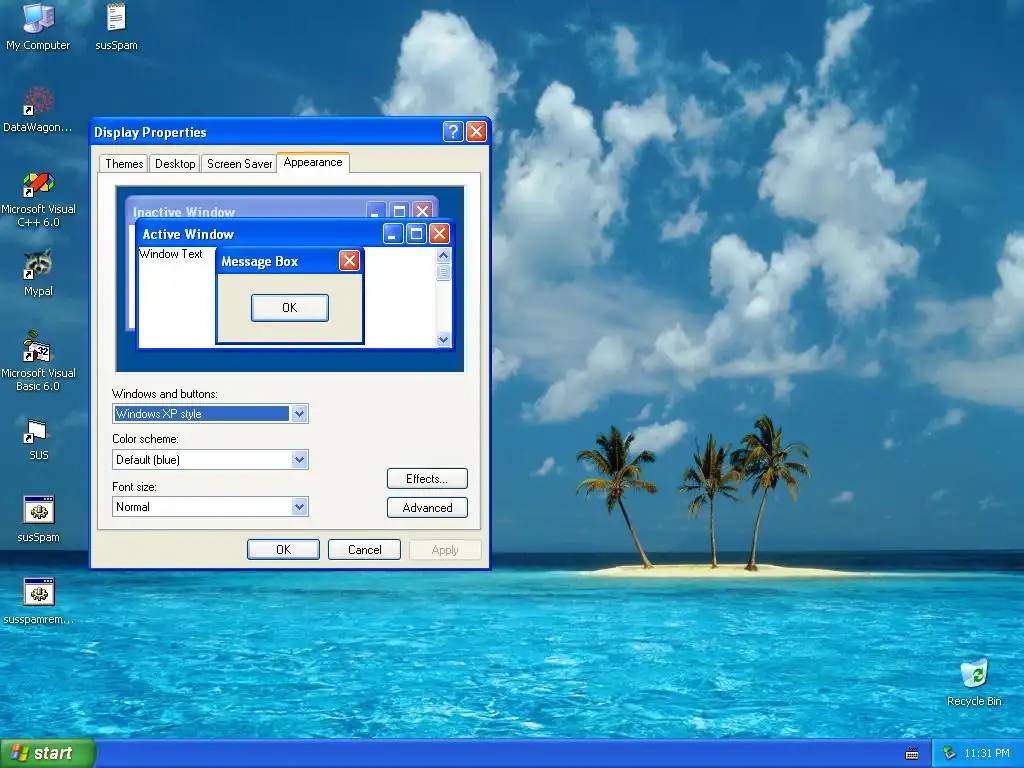Image resolution: width=1024 pixels, height=768 pixels.
Task: Select the susspamrem batch file icon
Action: click(x=38, y=601)
